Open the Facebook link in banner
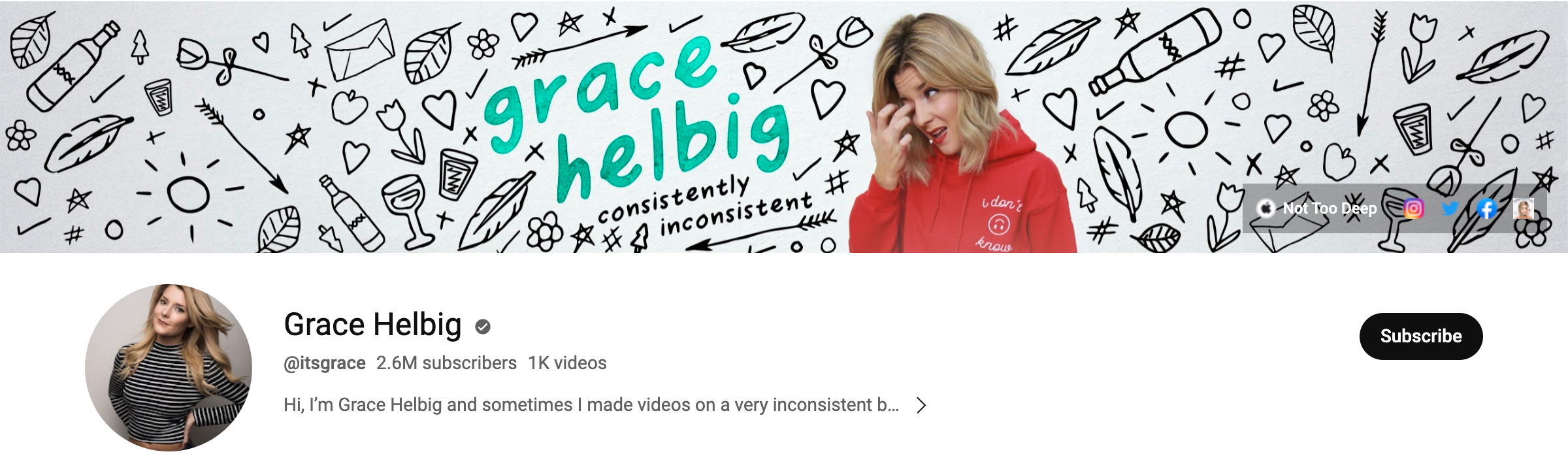 (x=1486, y=209)
